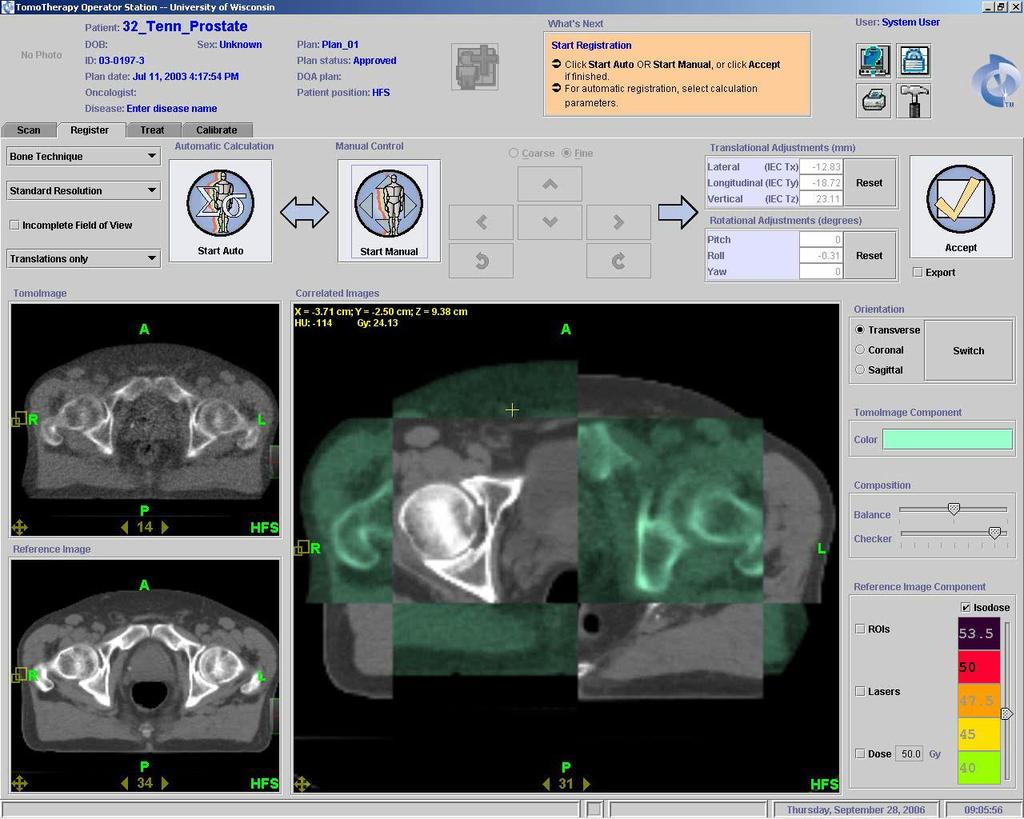Select Sagittal orientation
Screen dimensions: 1024x819
tap(860, 370)
